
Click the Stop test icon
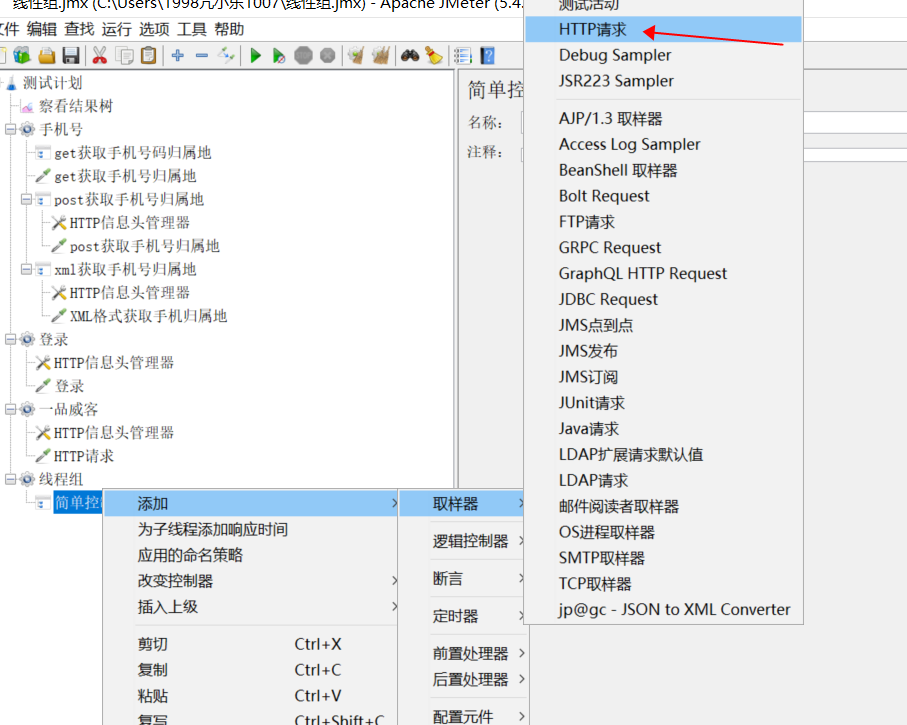303,56
